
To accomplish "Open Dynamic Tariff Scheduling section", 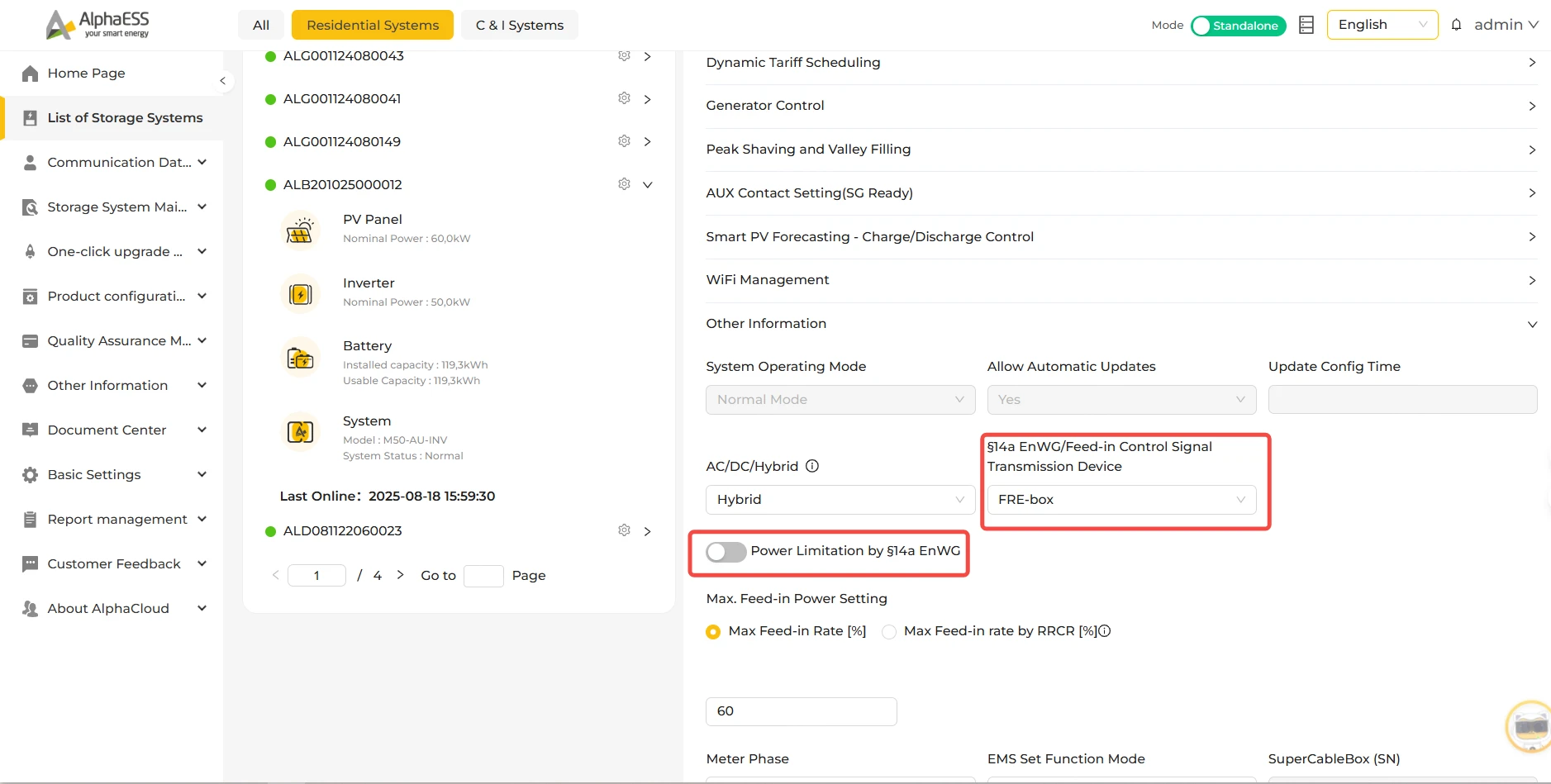I will (x=1121, y=63).
